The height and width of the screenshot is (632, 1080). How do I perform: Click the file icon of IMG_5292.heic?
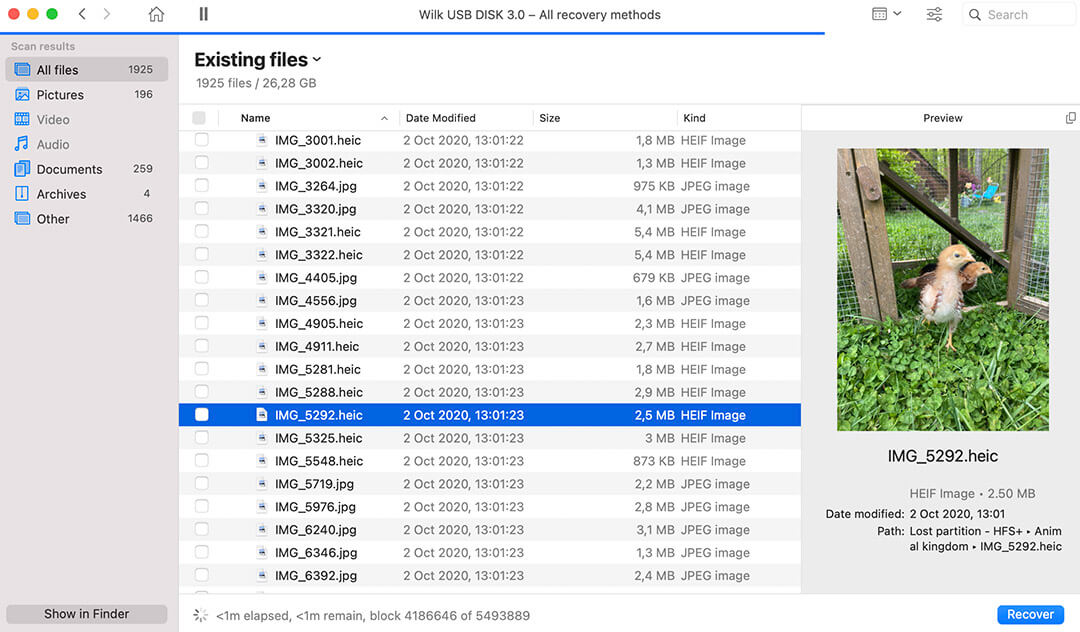262,414
